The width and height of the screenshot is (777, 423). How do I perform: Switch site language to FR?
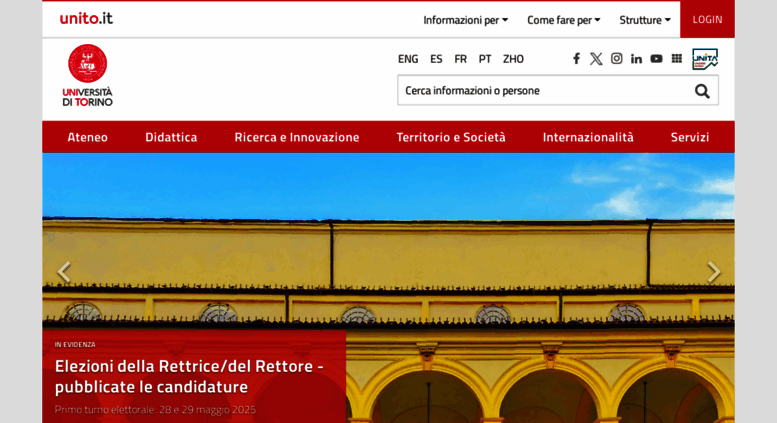coord(460,59)
